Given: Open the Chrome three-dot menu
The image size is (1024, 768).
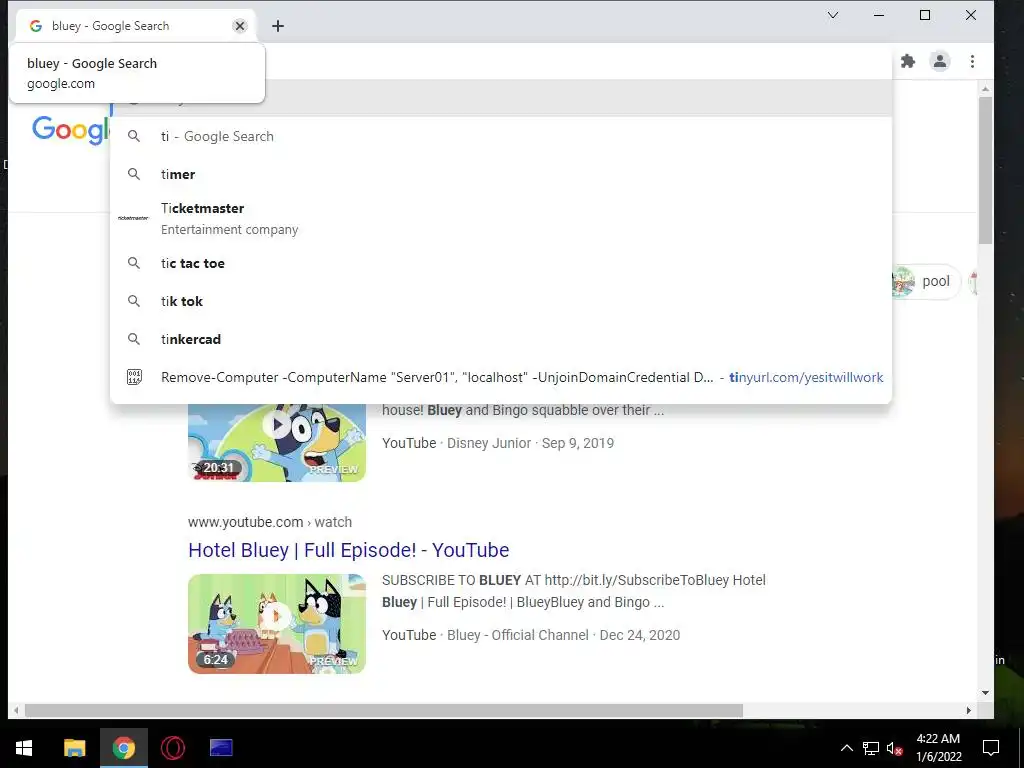Looking at the screenshot, I should [972, 61].
